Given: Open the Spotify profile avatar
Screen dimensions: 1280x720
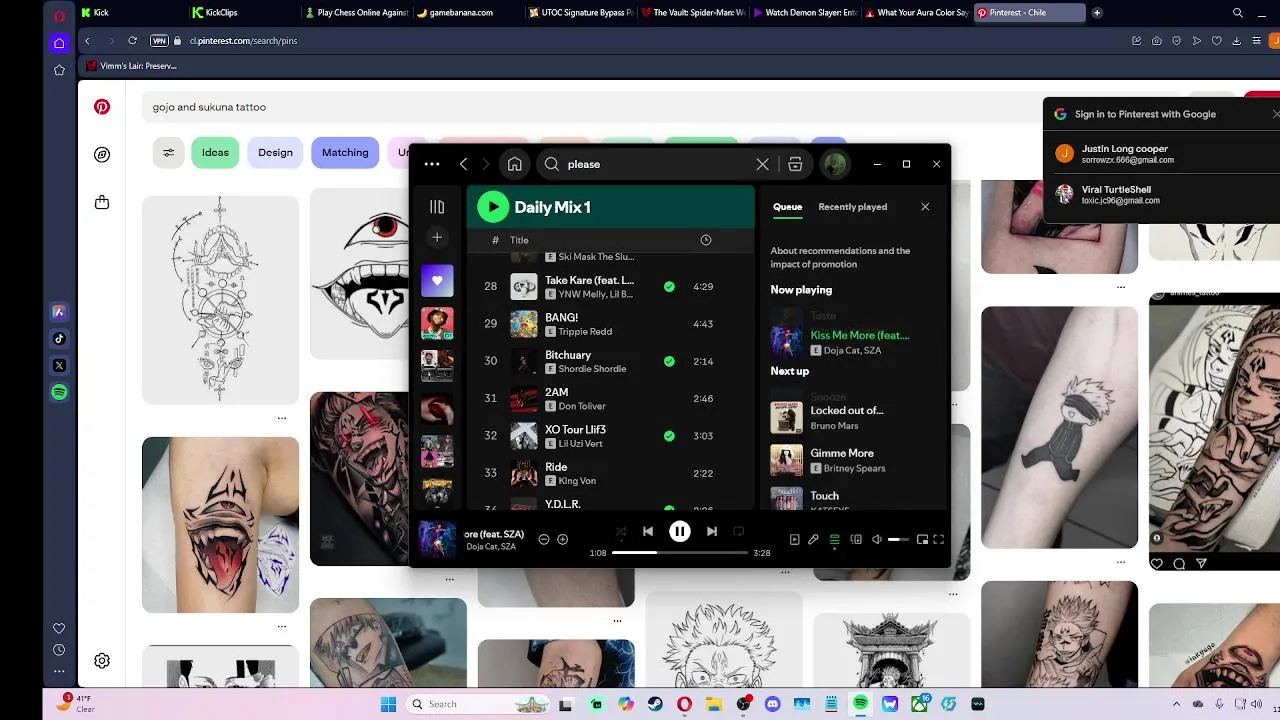Looking at the screenshot, I should click(x=834, y=164).
